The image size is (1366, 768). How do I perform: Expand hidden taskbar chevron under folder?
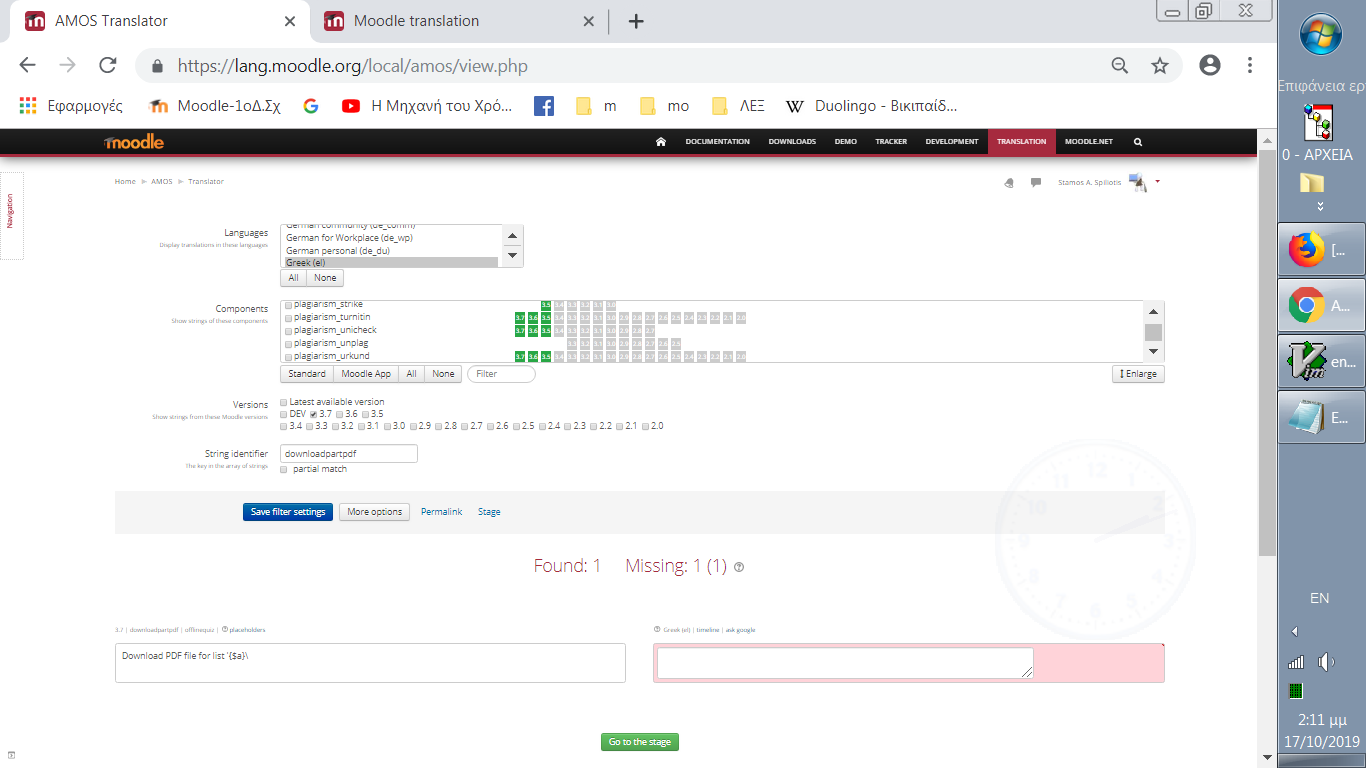point(1320,207)
